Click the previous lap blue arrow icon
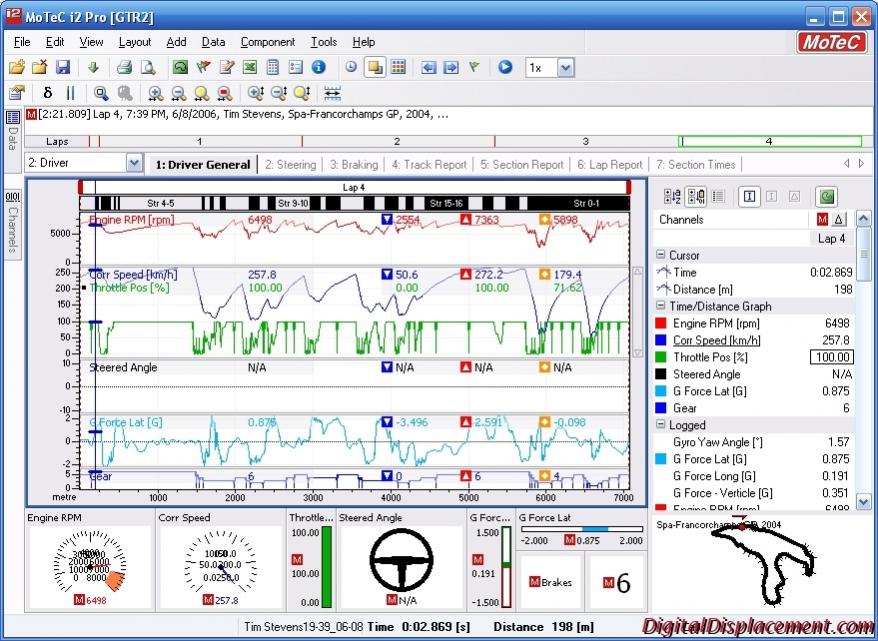Viewport: 878px width, 641px height. click(x=429, y=68)
